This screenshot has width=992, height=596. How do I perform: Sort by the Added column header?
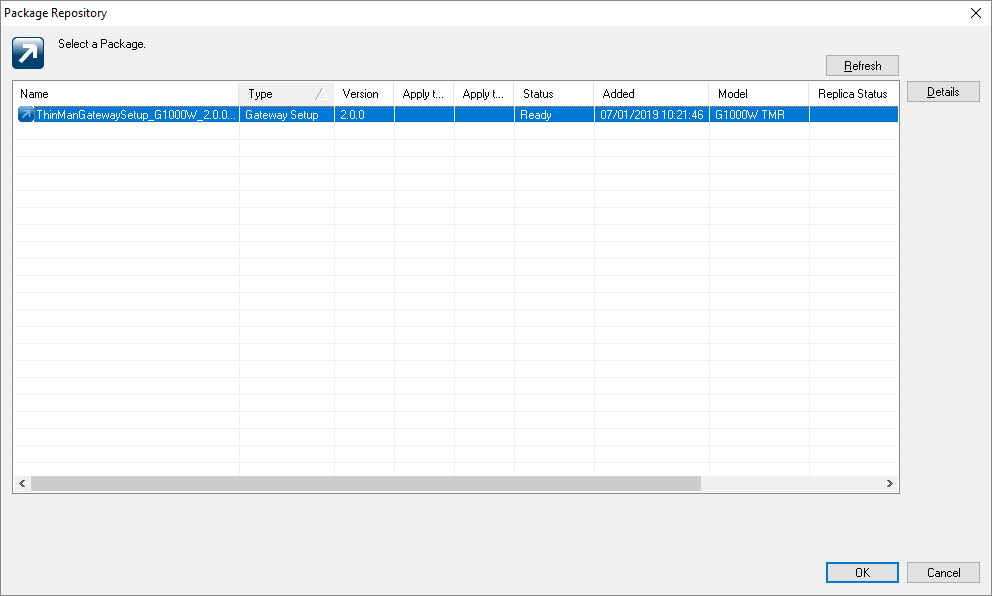pyautogui.click(x=651, y=94)
